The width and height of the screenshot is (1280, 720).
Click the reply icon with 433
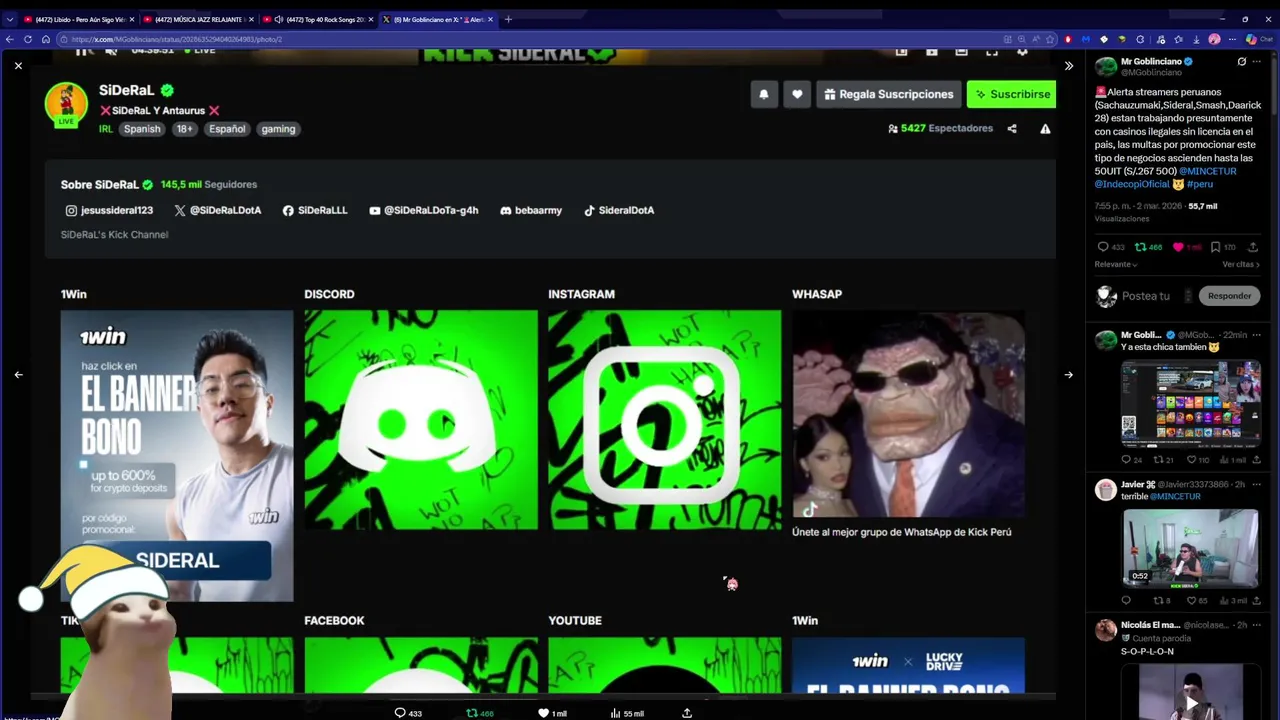1110,247
